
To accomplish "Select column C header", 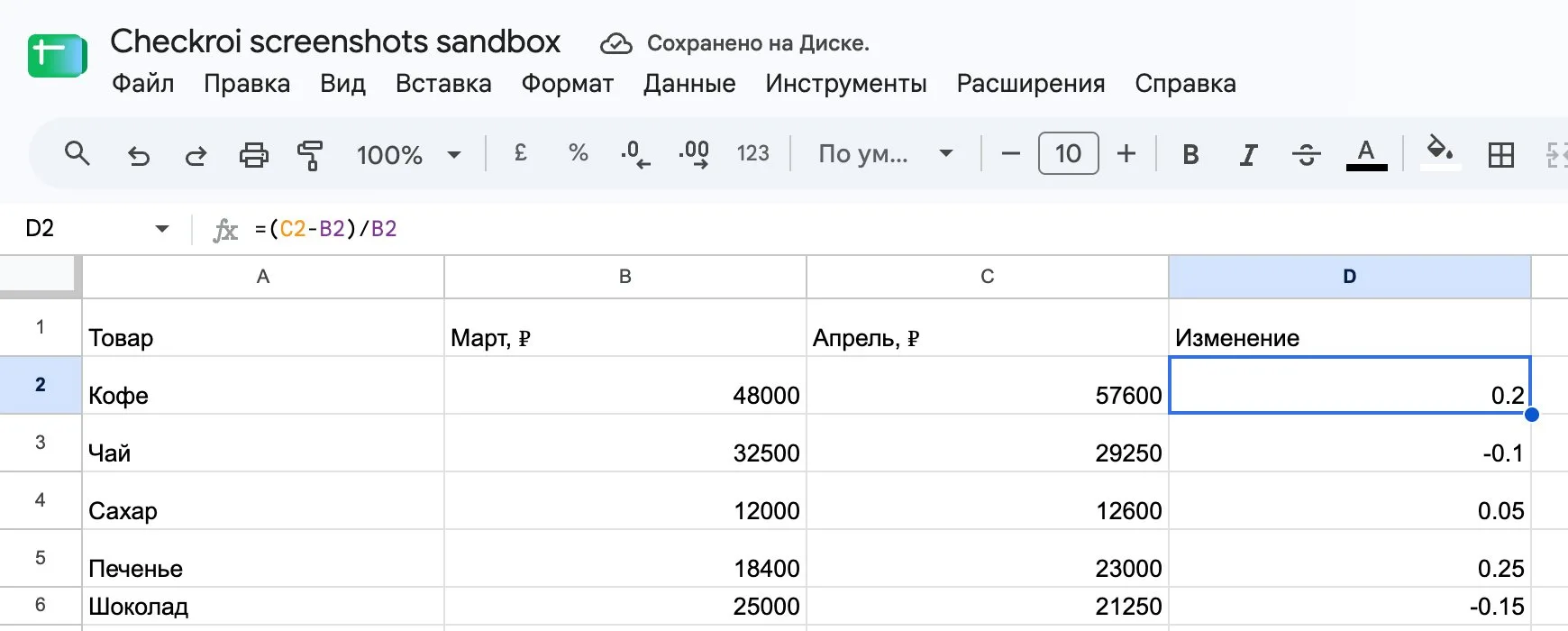I will [988, 277].
